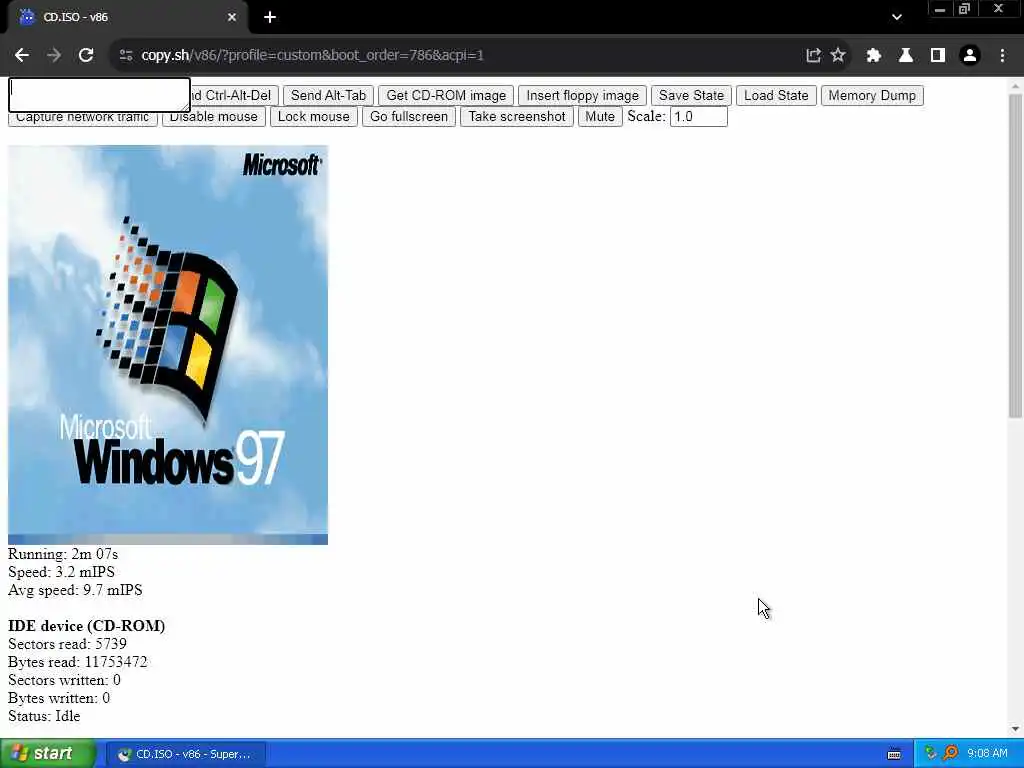Open Chrome Labs flask icon
This screenshot has width=1024, height=768.
click(906, 56)
